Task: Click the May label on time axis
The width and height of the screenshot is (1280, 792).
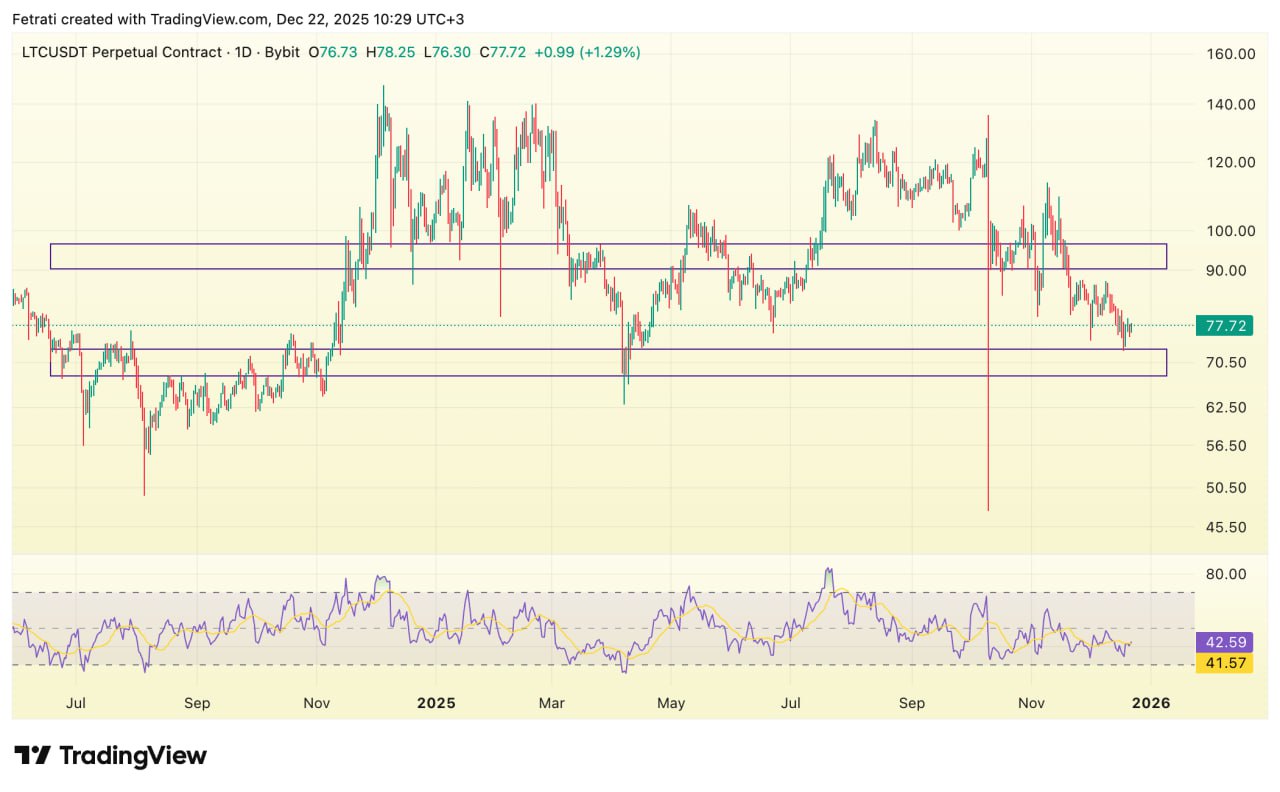Action: [x=671, y=703]
